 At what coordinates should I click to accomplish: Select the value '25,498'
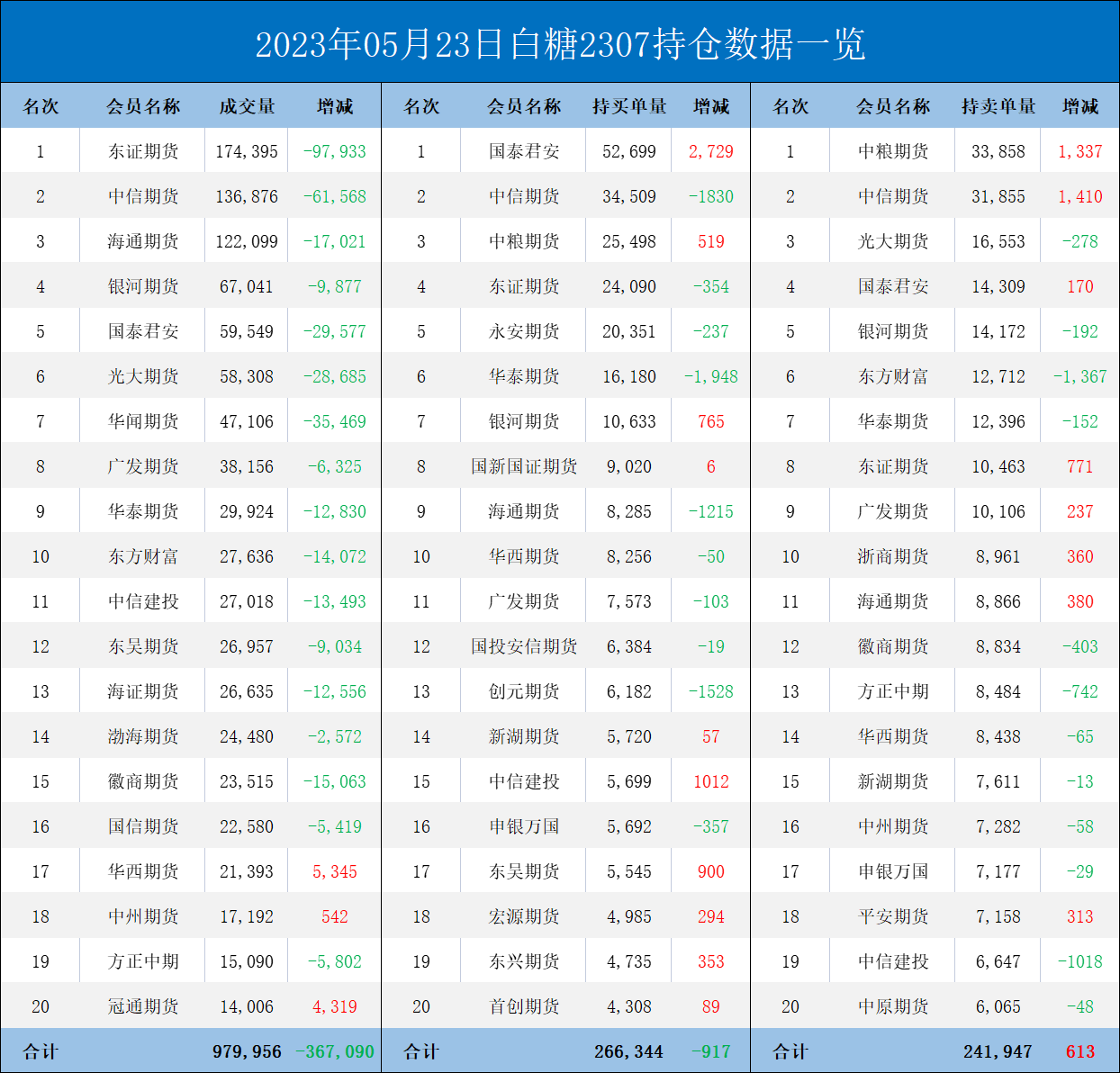pos(629,241)
